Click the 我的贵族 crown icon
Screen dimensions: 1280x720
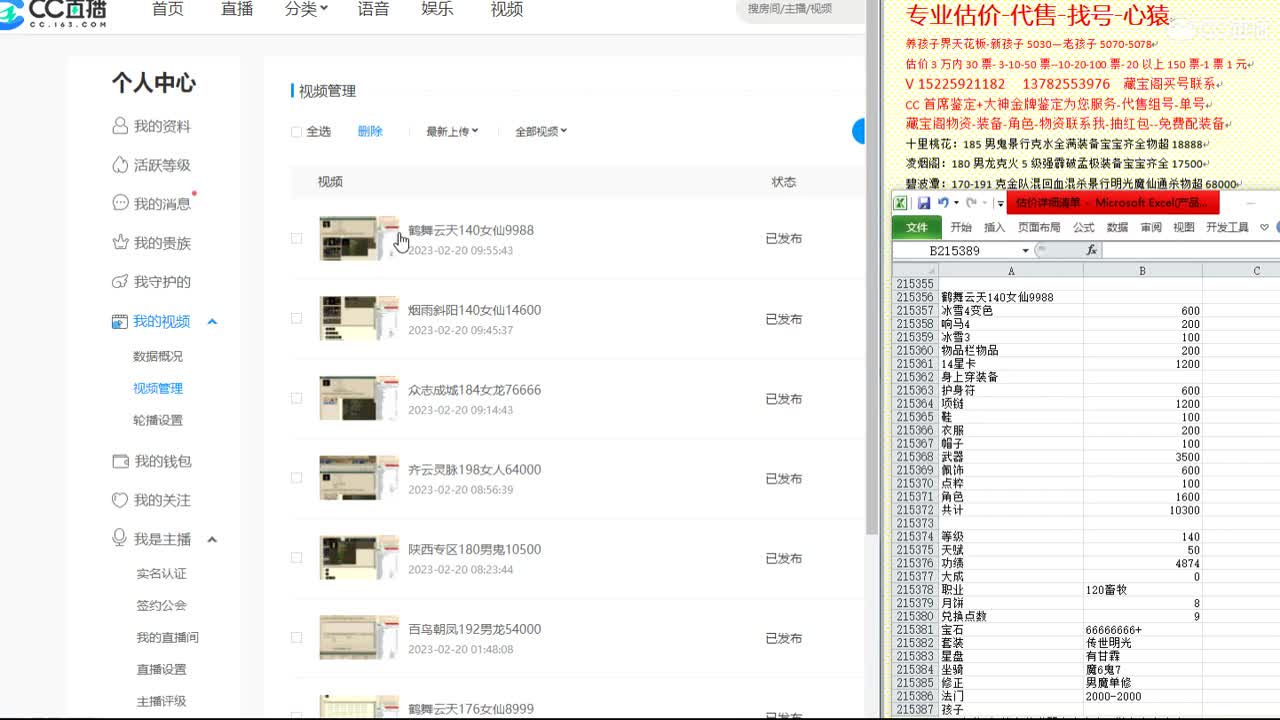[120, 242]
